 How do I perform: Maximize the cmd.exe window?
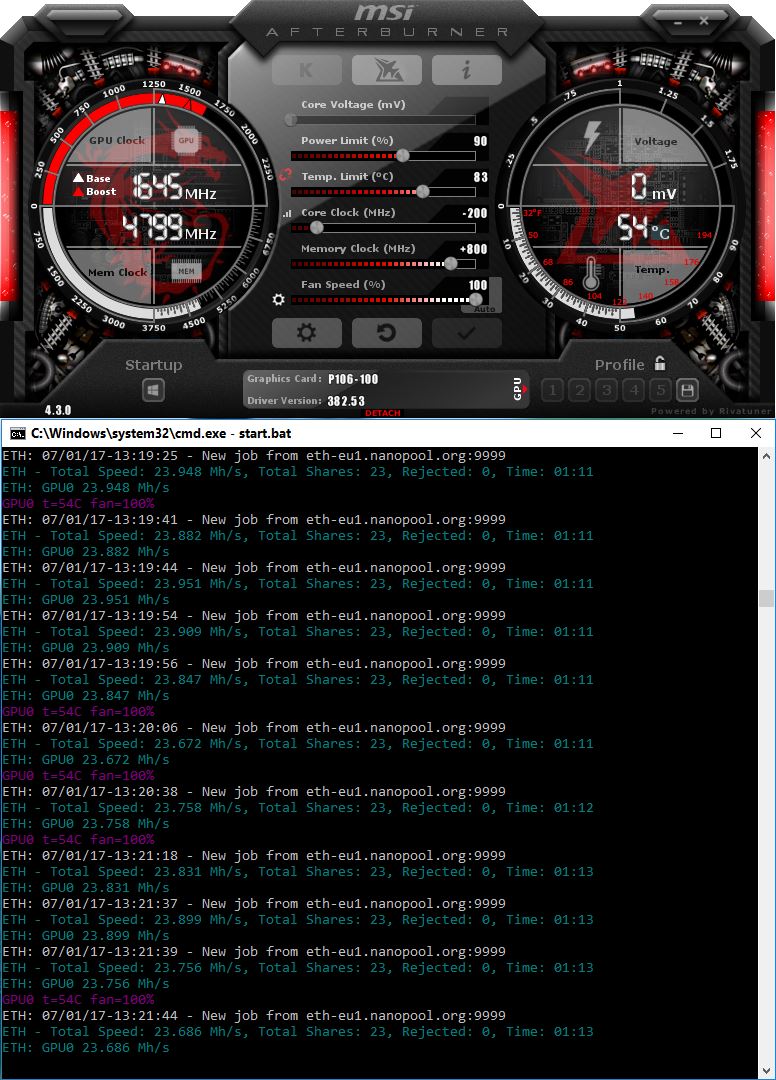point(716,433)
